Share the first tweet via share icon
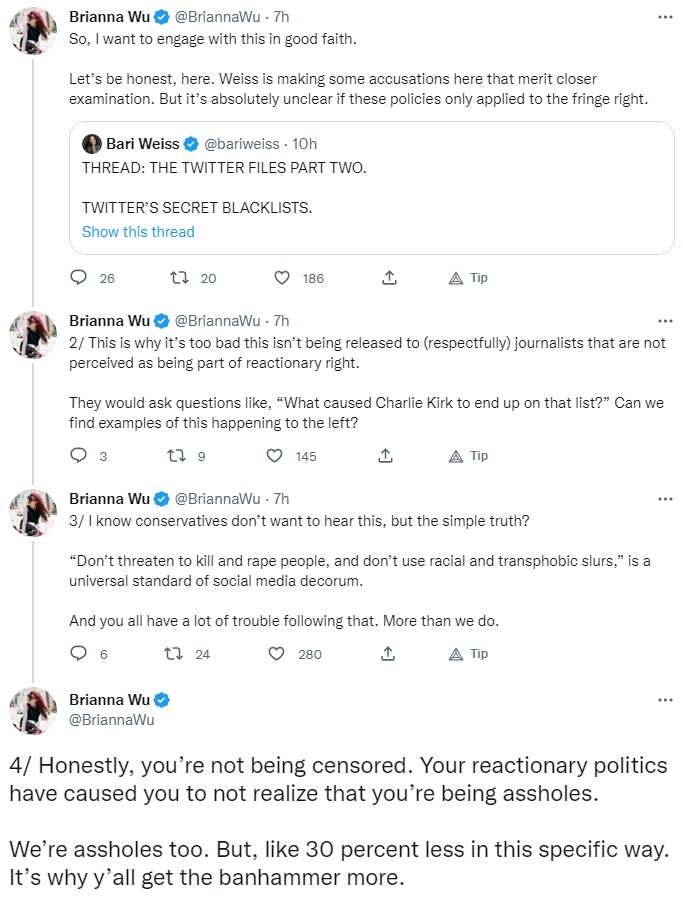Image resolution: width=683 pixels, height=903 pixels. (x=389, y=278)
